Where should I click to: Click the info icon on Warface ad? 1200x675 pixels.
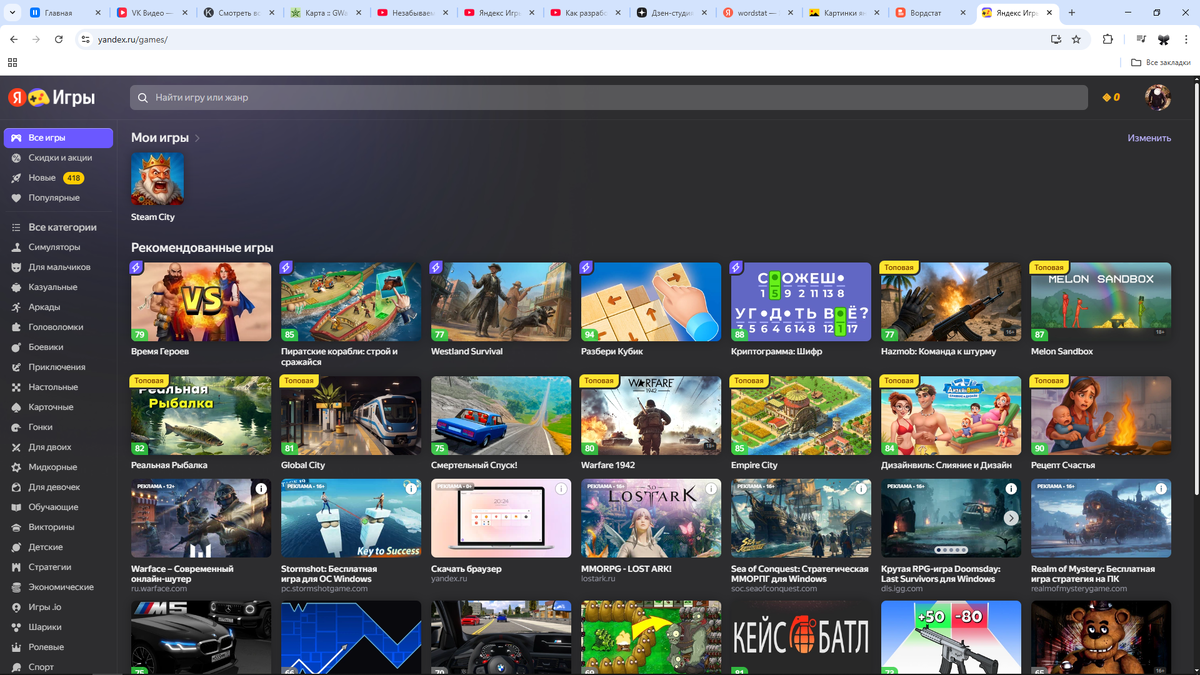(x=261, y=489)
